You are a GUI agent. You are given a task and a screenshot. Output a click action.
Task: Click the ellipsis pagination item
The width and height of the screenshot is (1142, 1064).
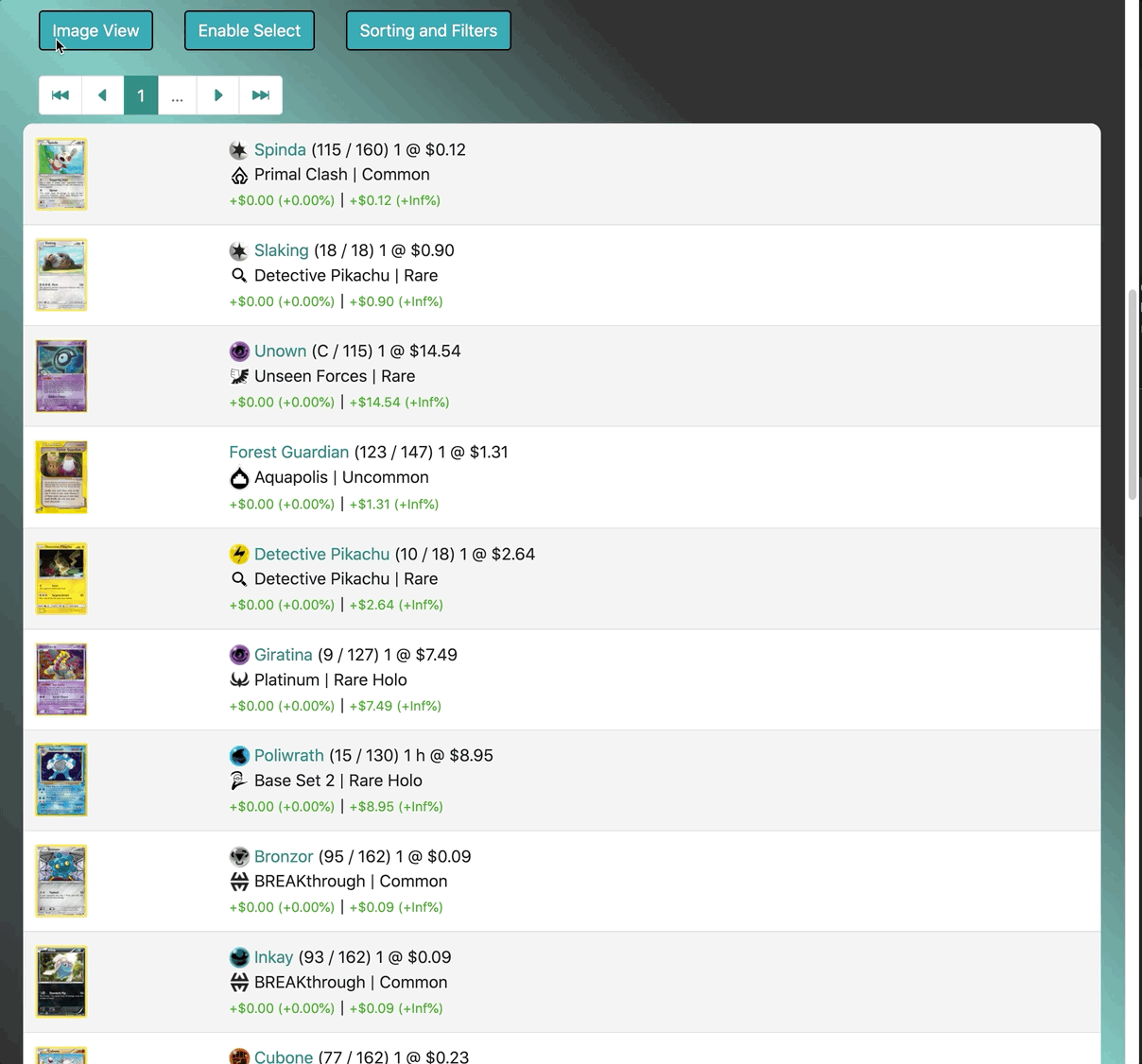pyautogui.click(x=177, y=95)
